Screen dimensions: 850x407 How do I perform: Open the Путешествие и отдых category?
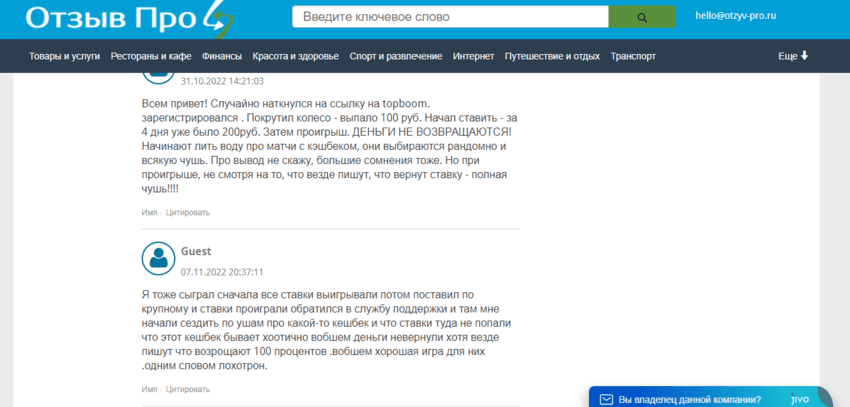[x=552, y=56]
